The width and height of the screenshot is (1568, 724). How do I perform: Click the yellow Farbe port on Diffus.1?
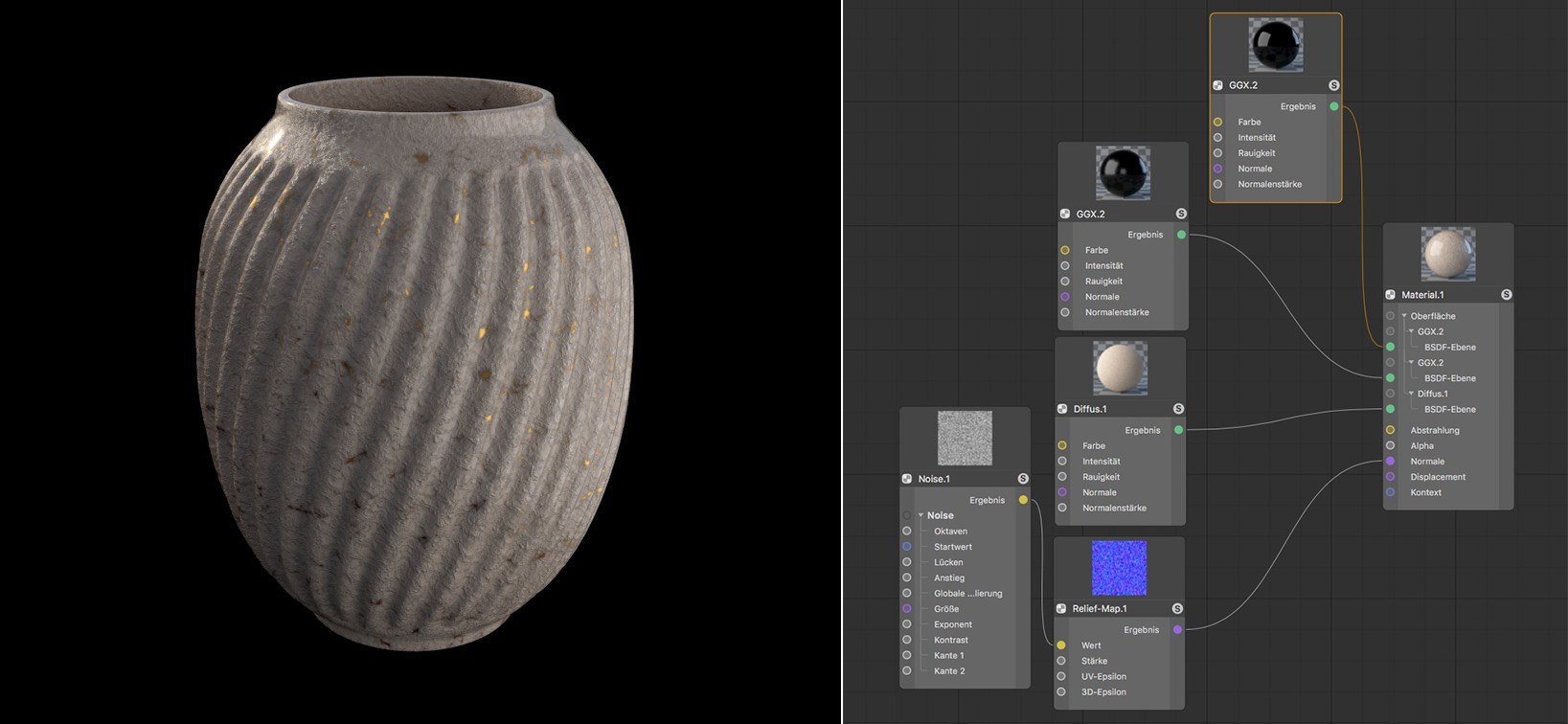click(1062, 445)
